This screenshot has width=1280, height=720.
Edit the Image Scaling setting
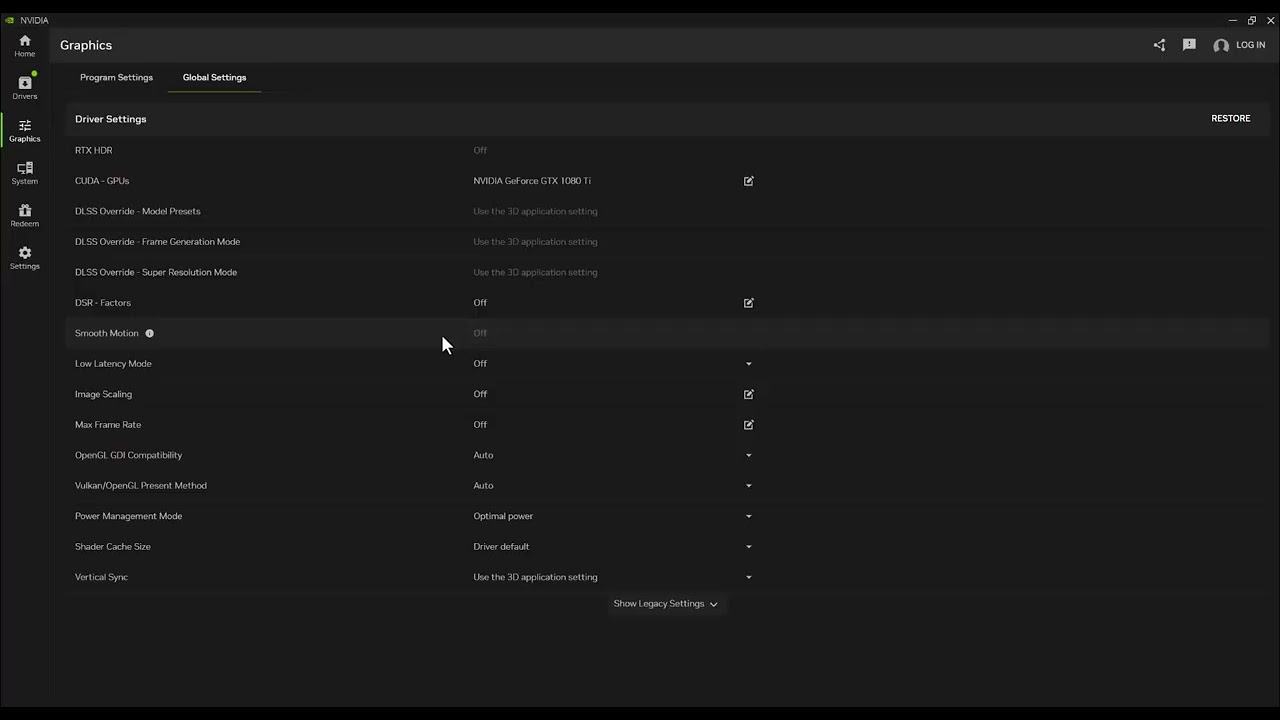click(748, 394)
